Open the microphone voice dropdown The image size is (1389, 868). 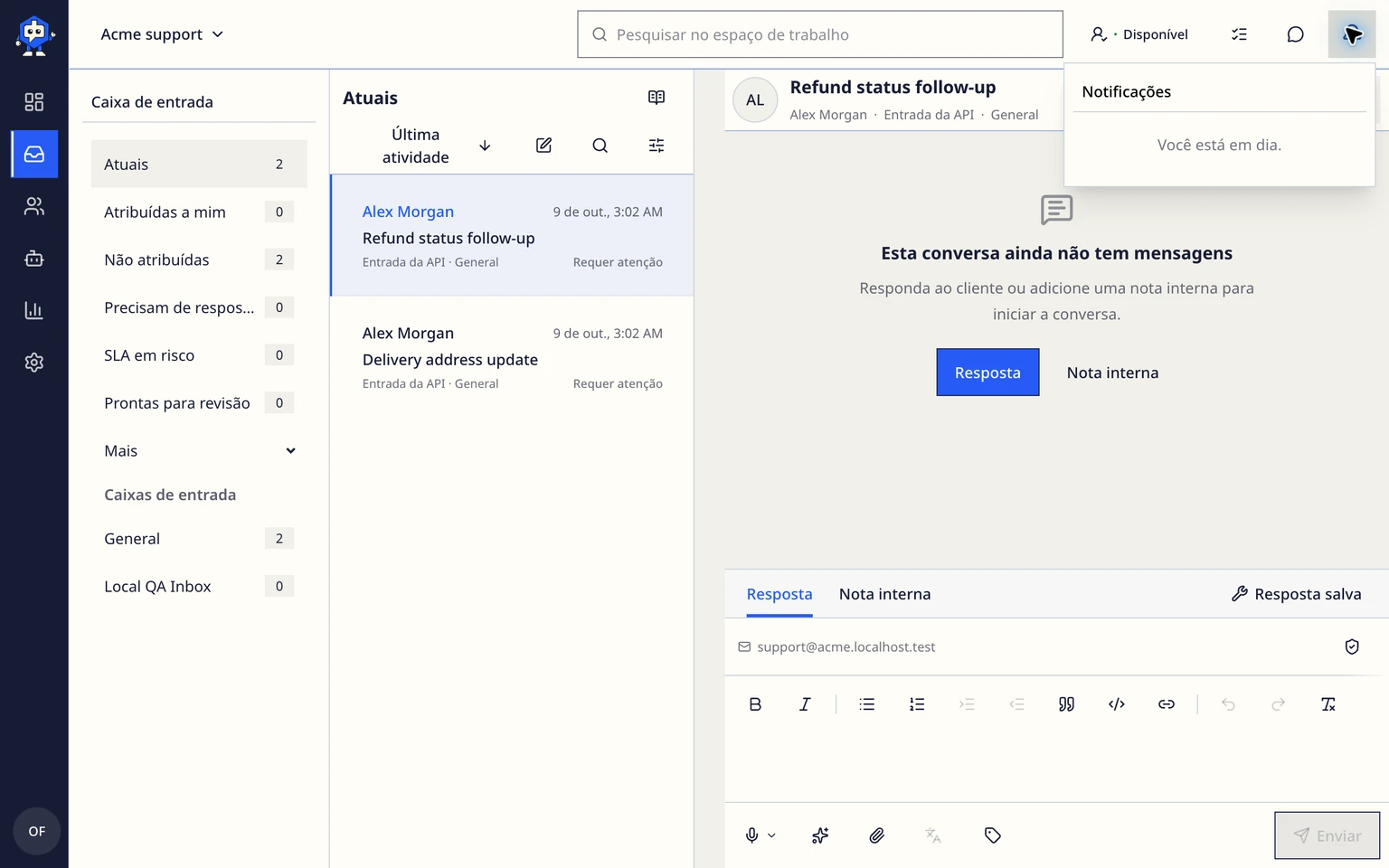(x=760, y=835)
